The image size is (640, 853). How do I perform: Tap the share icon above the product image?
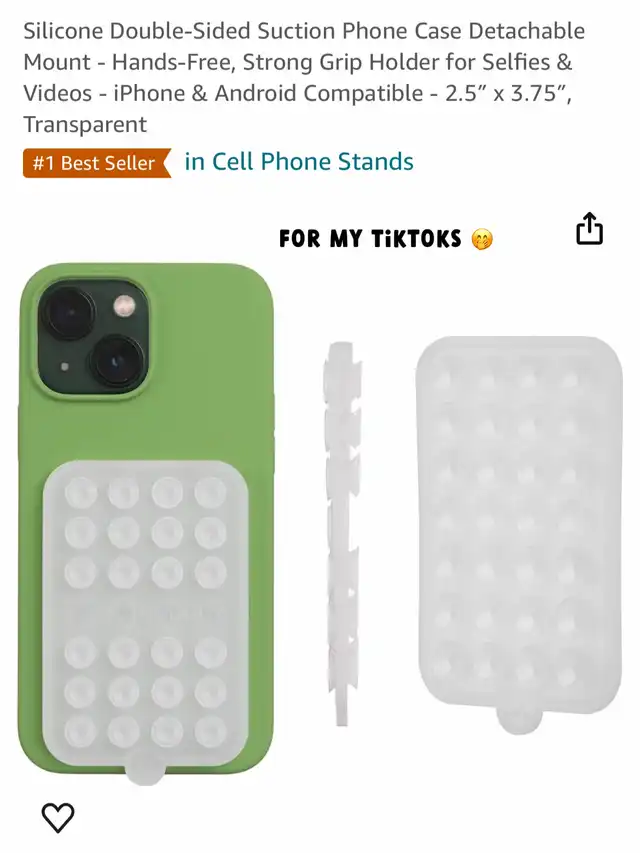(590, 228)
